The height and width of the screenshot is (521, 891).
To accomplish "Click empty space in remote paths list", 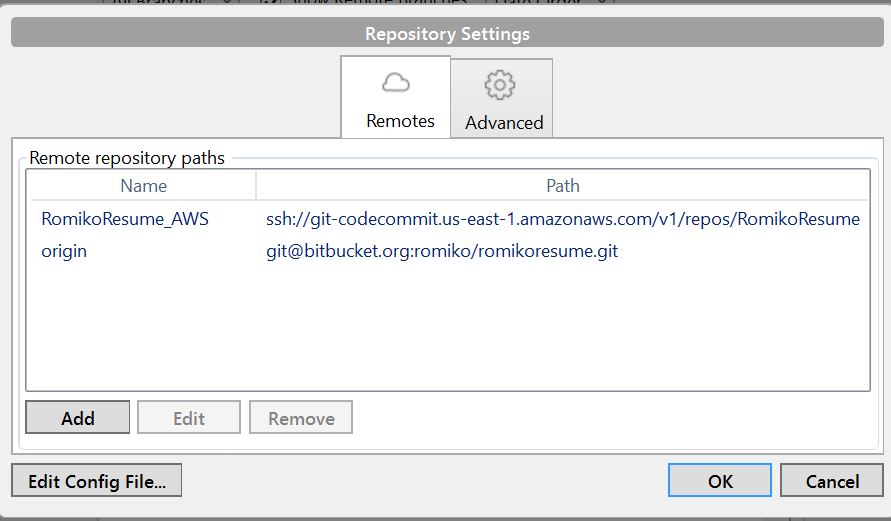I will [446, 330].
